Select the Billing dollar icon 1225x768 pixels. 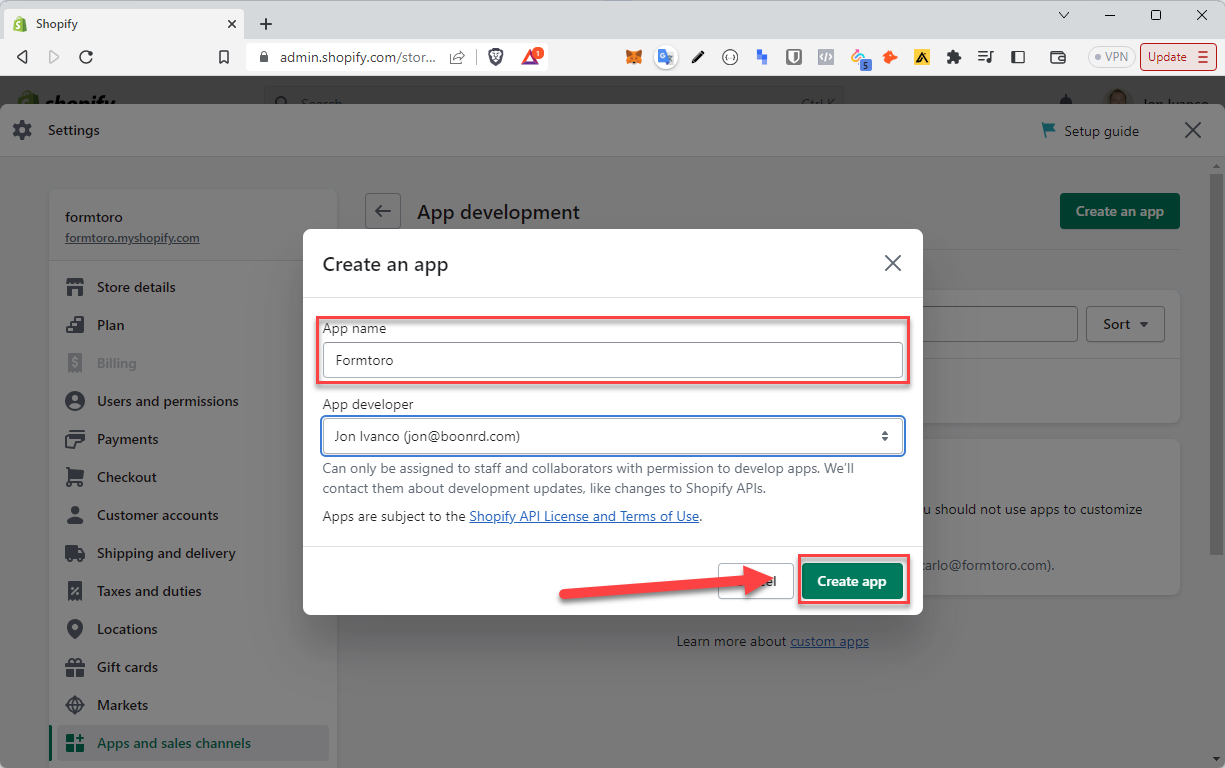[75, 363]
